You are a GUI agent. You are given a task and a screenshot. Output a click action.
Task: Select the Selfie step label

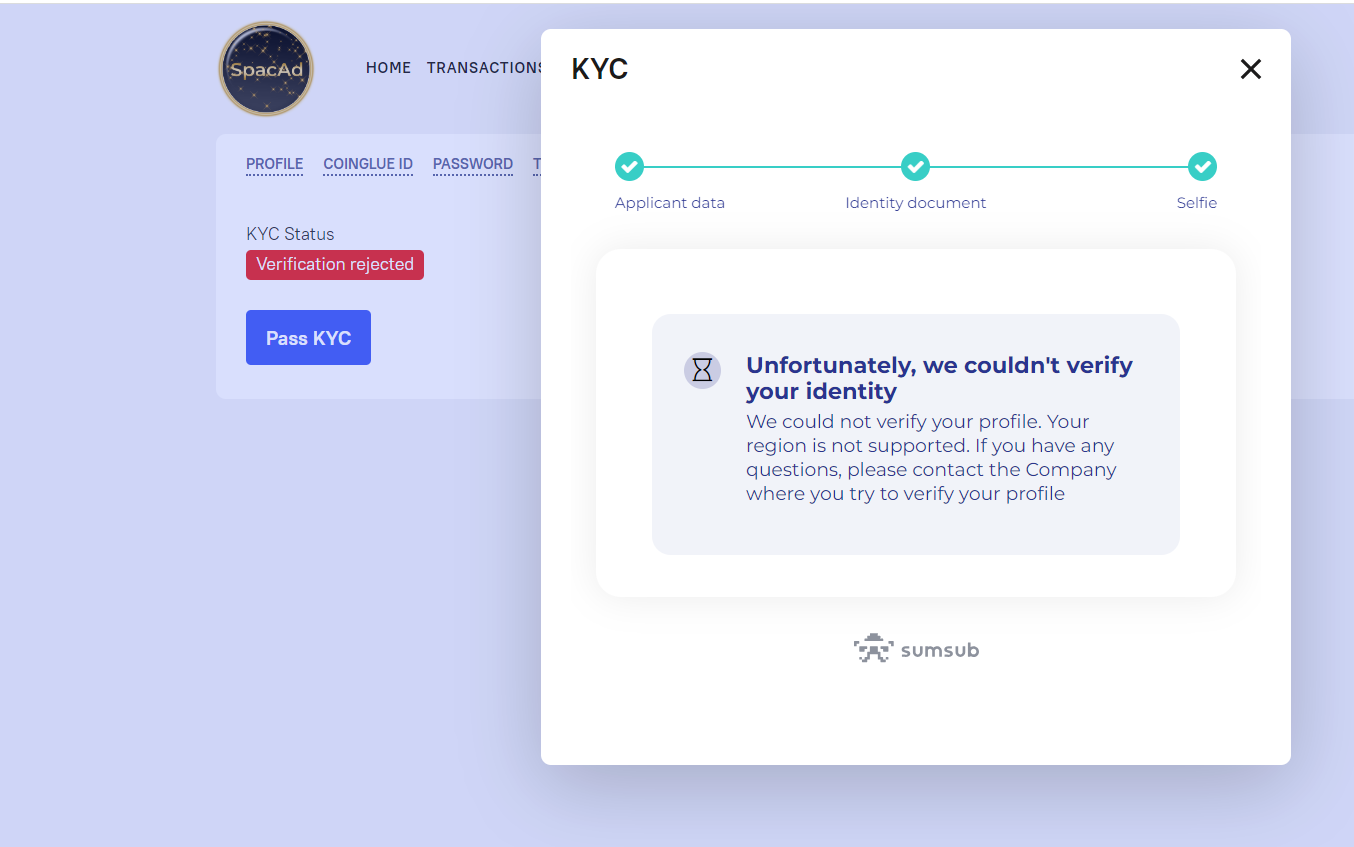[x=1196, y=203]
